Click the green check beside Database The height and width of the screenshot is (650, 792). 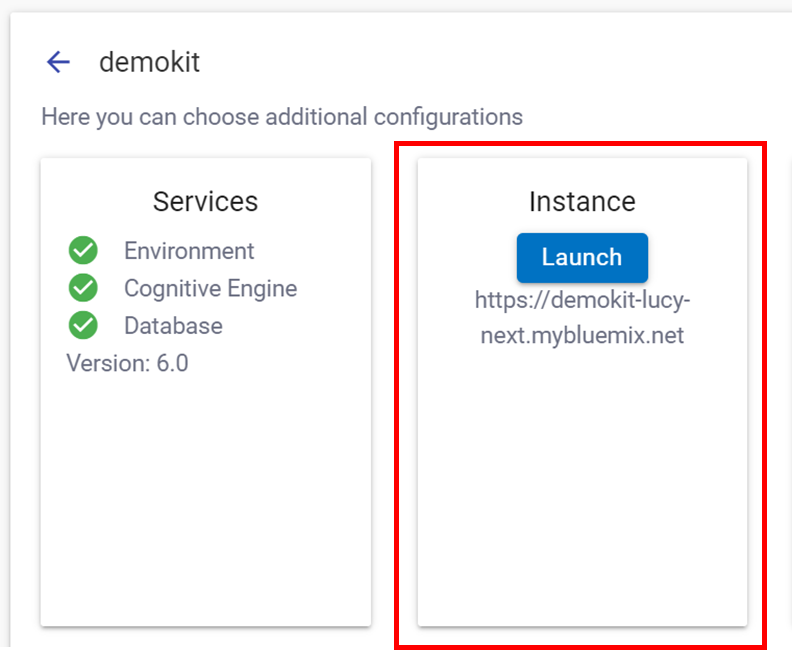pos(83,325)
